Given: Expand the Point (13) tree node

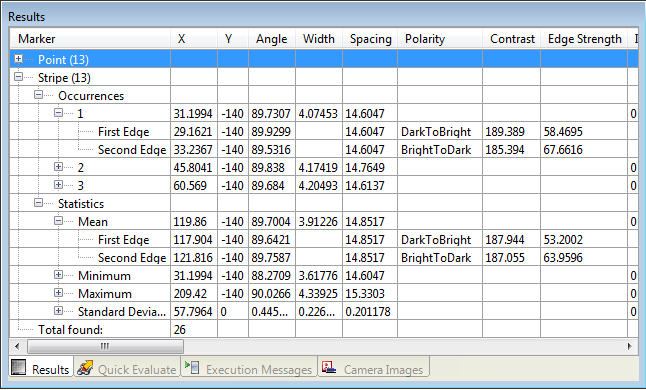Looking at the screenshot, I should pos(18,59).
